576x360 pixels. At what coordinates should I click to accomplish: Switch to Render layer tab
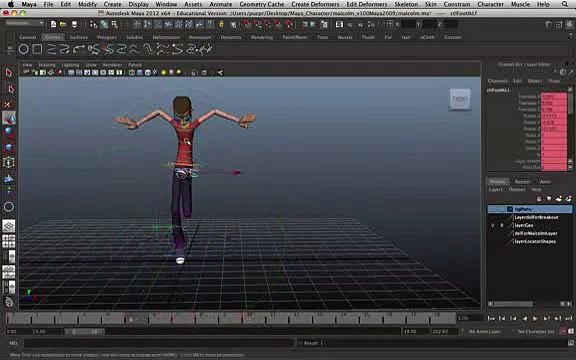[522, 181]
